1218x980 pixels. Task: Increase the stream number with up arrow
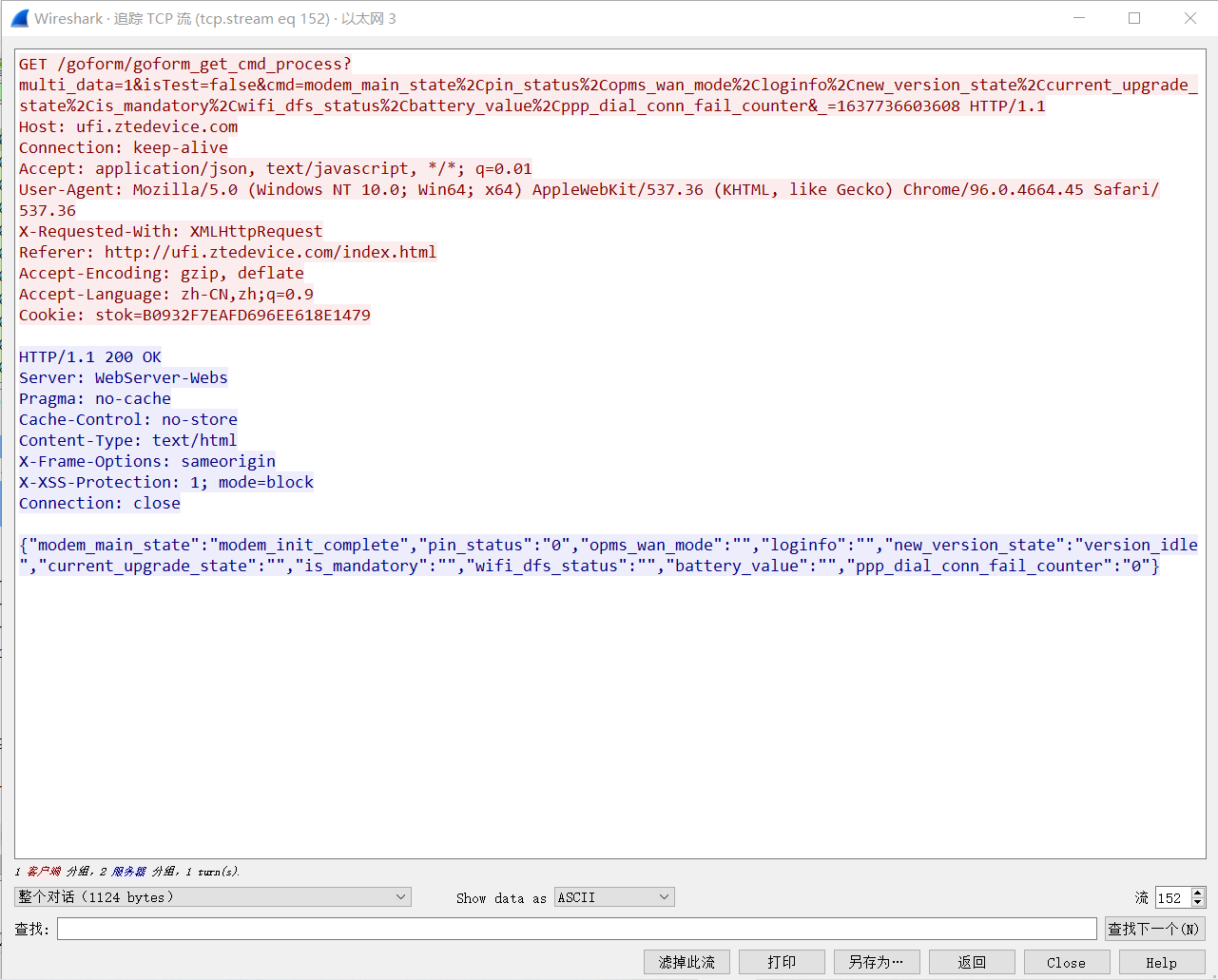1198,893
